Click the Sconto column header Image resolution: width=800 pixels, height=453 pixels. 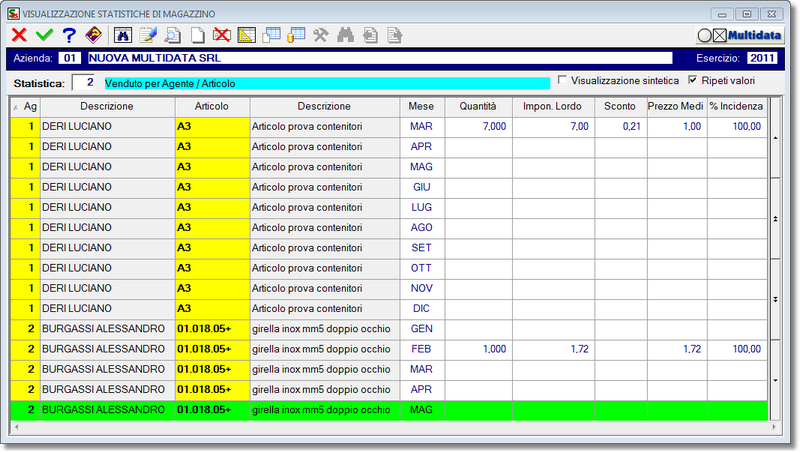(620, 107)
